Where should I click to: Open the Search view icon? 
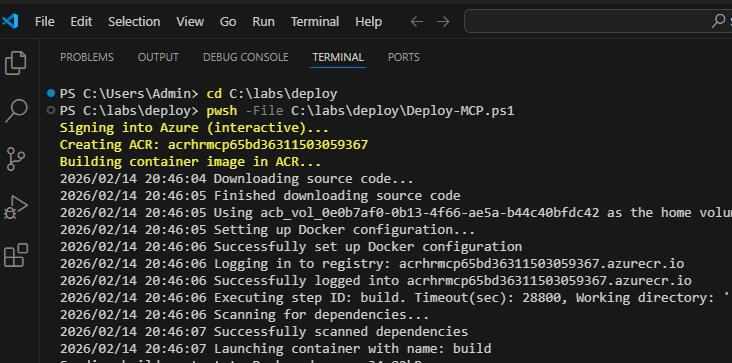[x=16, y=111]
